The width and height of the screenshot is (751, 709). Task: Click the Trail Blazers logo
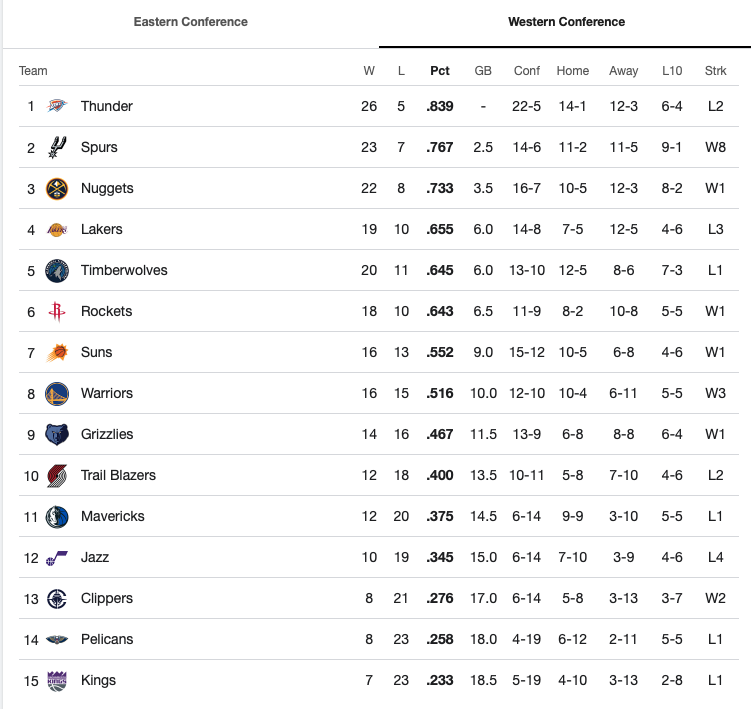click(57, 475)
